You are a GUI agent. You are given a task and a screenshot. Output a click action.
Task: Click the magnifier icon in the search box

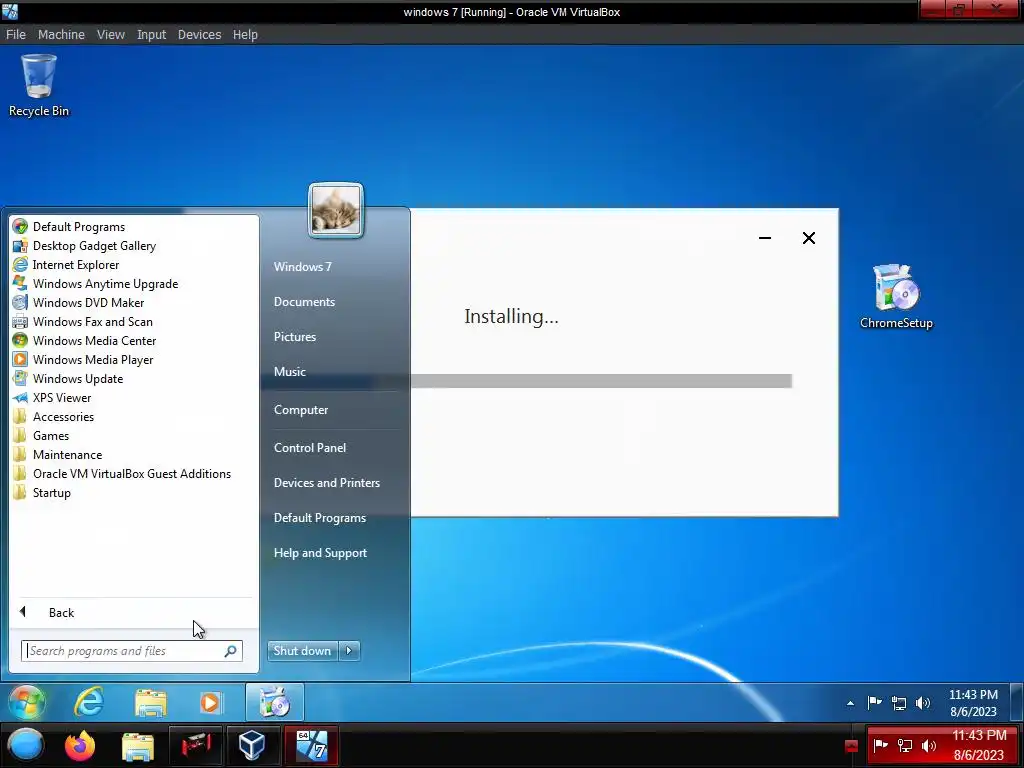pos(231,650)
